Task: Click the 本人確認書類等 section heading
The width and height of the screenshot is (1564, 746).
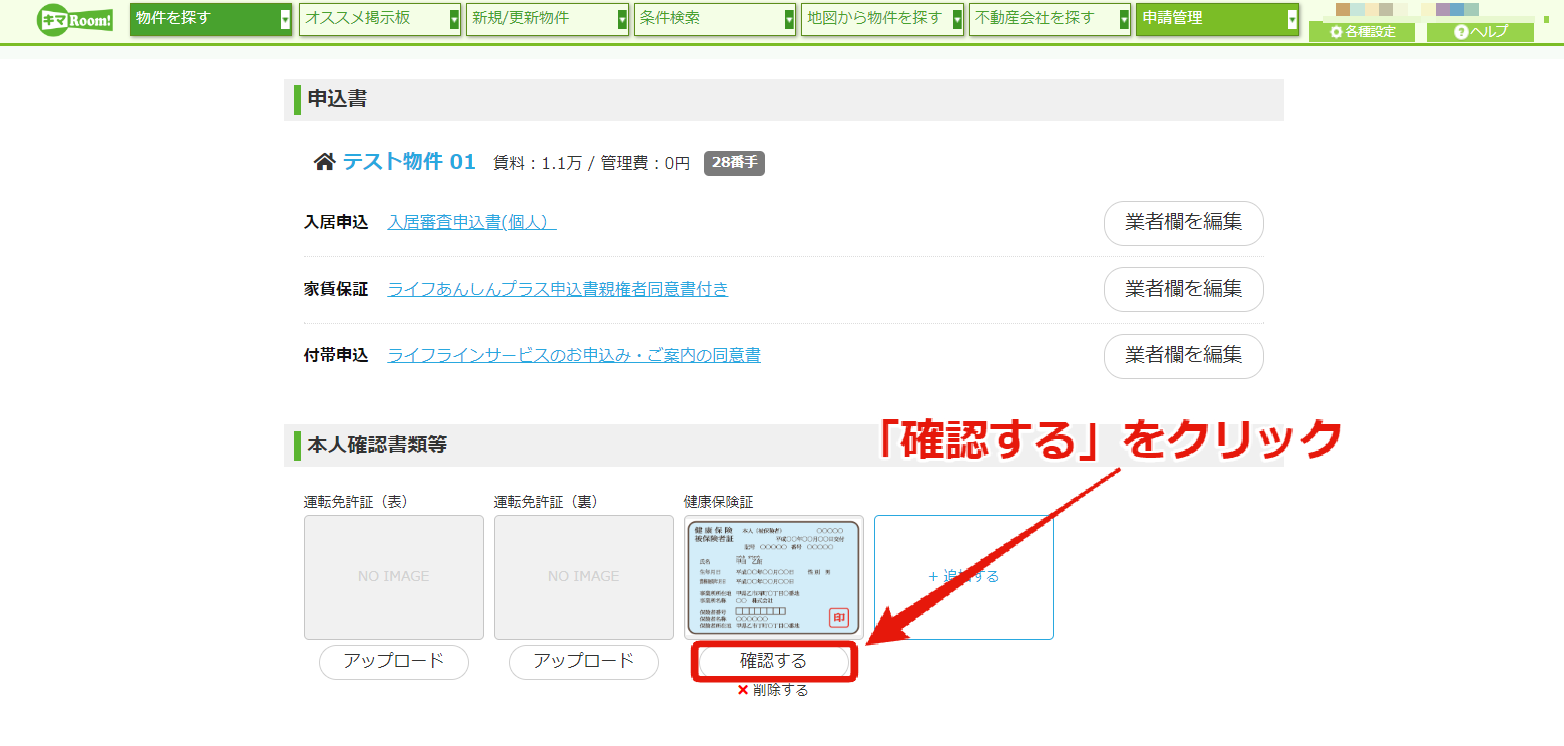Action: click(x=377, y=445)
